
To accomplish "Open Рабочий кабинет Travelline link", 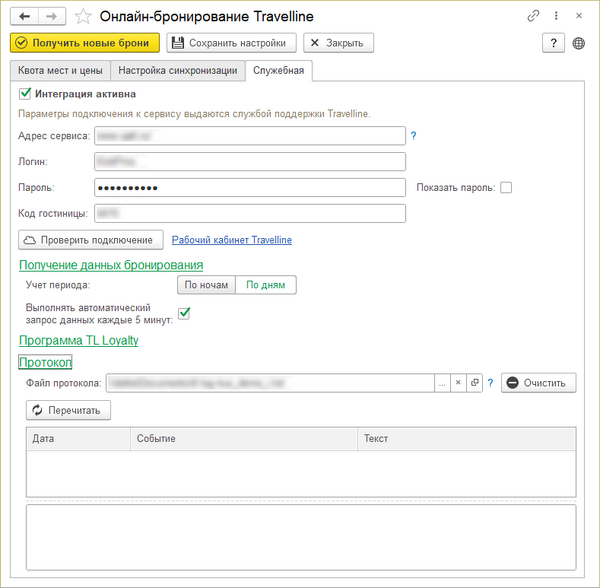I will pos(232,240).
